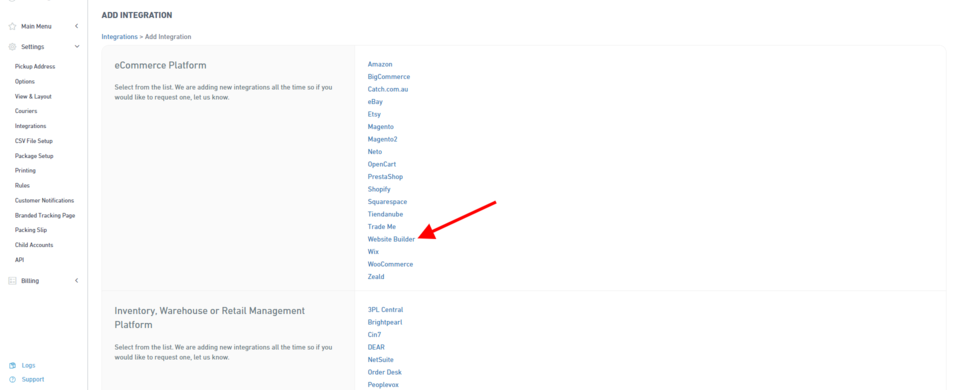The width and height of the screenshot is (960, 390).
Task: Go to Printing settings
Action: tap(25, 171)
